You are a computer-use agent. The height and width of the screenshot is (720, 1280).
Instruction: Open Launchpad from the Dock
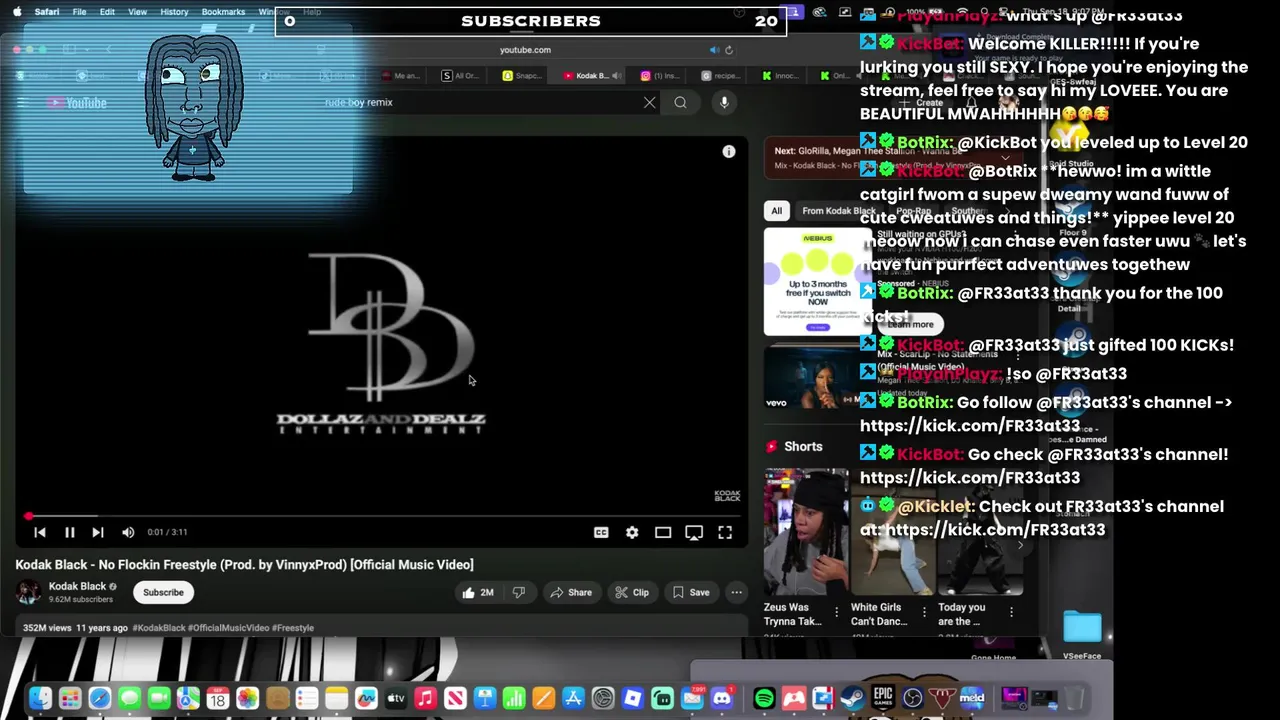tap(70, 698)
